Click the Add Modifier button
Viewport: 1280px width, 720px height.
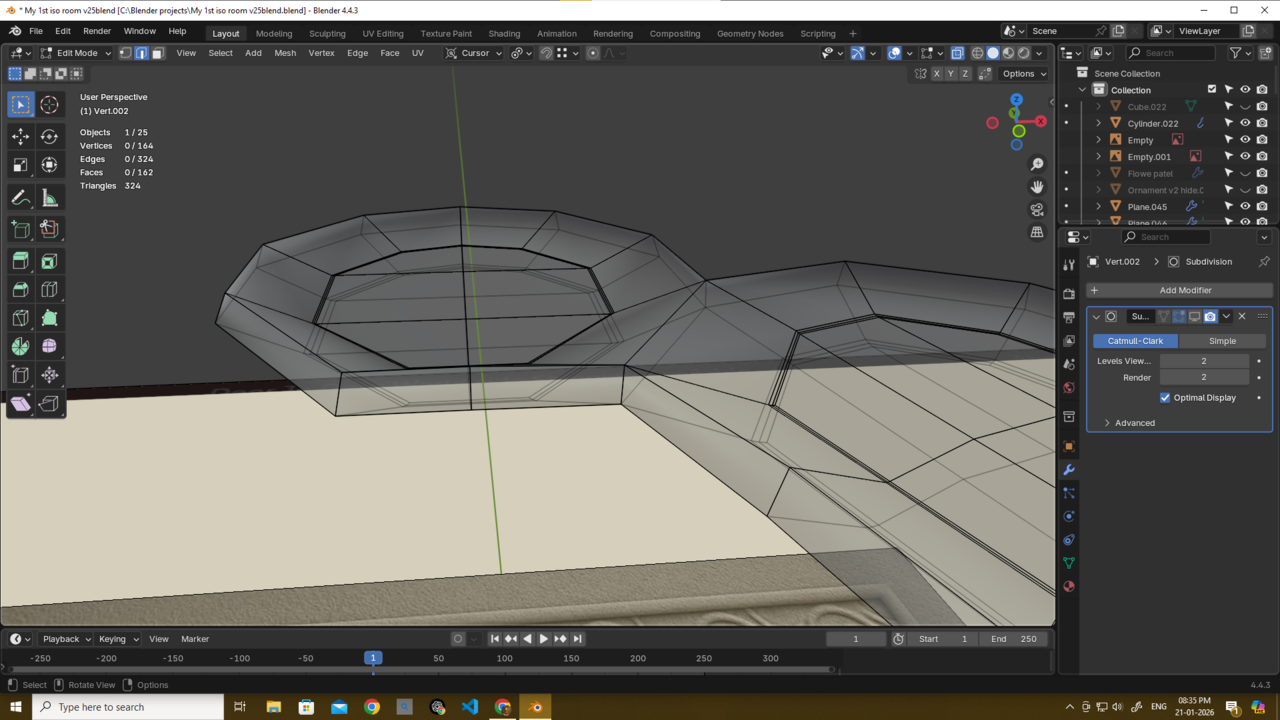point(1185,290)
